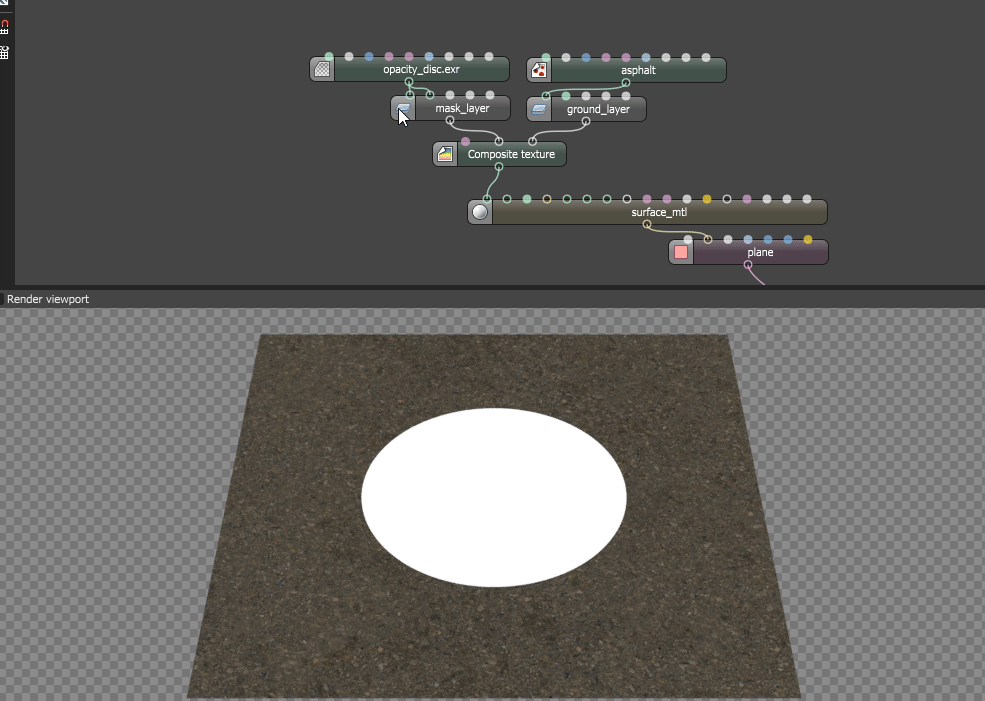Viewport: 985px width, 701px height.
Task: Select the mask_layer node label
Action: click(462, 109)
